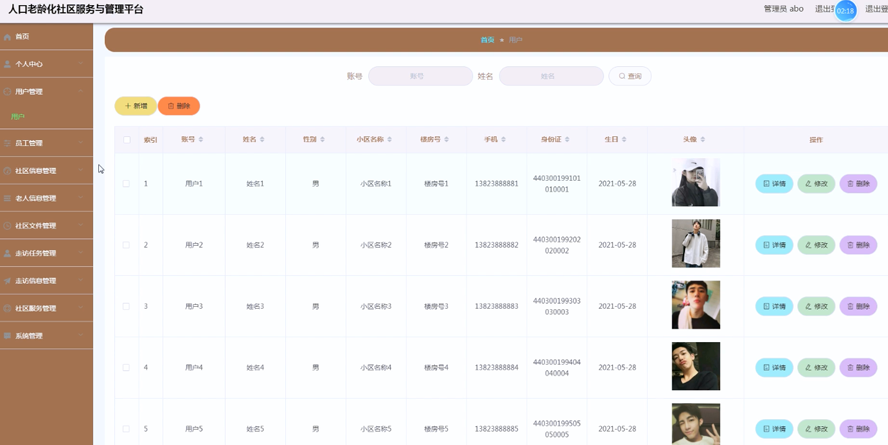Click the sort icon on 账号 column

coord(200,139)
